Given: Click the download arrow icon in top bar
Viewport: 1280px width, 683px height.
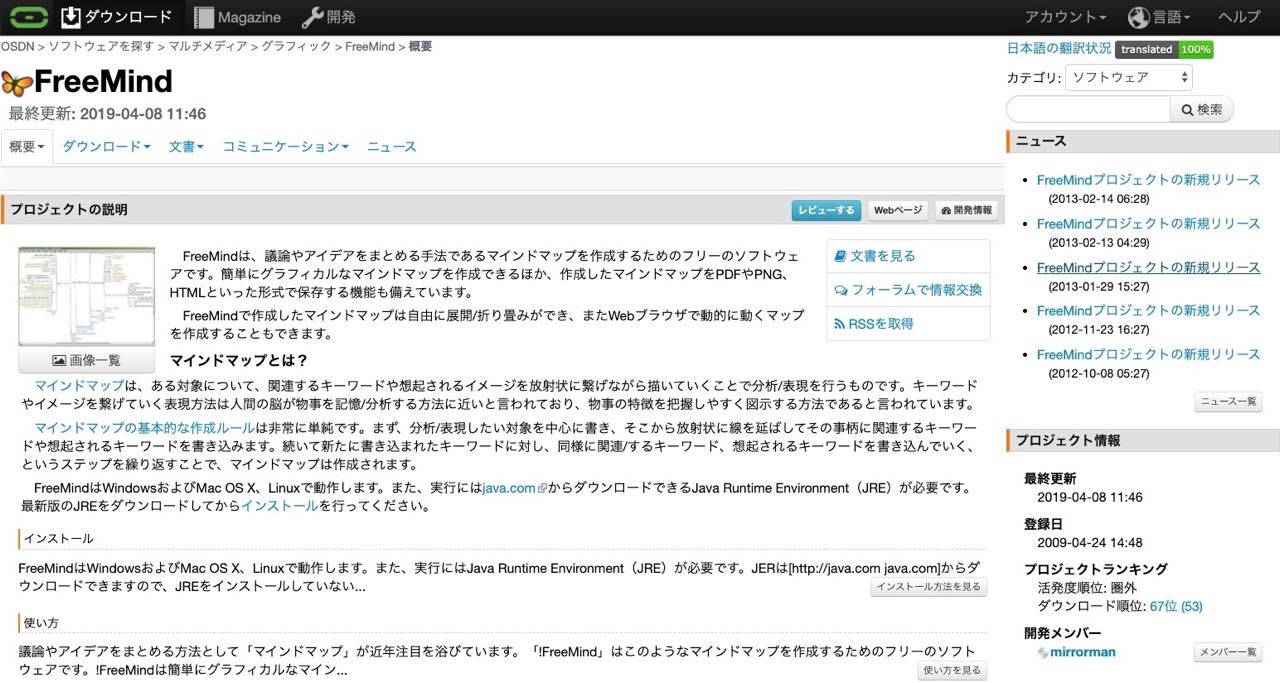Looking at the screenshot, I should click(71, 17).
